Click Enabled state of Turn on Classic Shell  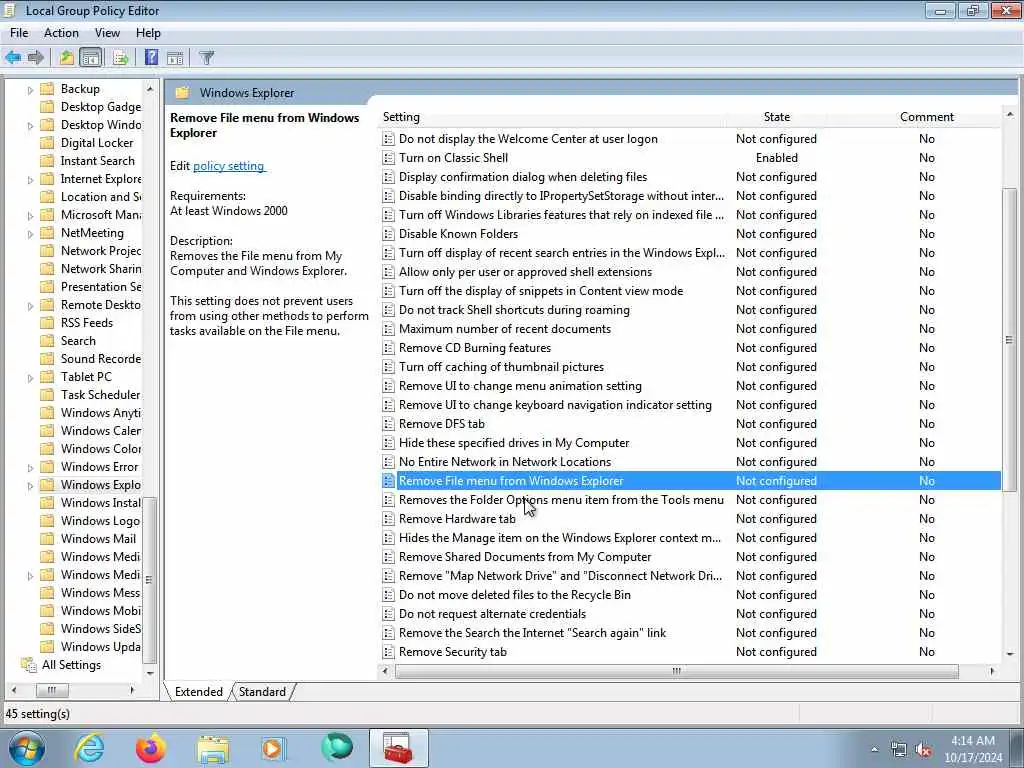click(776, 158)
